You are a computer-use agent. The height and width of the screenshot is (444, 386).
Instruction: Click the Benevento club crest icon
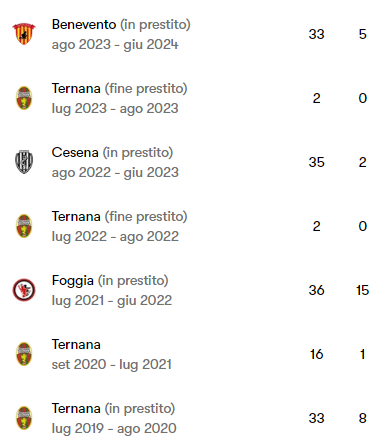pos(24,34)
